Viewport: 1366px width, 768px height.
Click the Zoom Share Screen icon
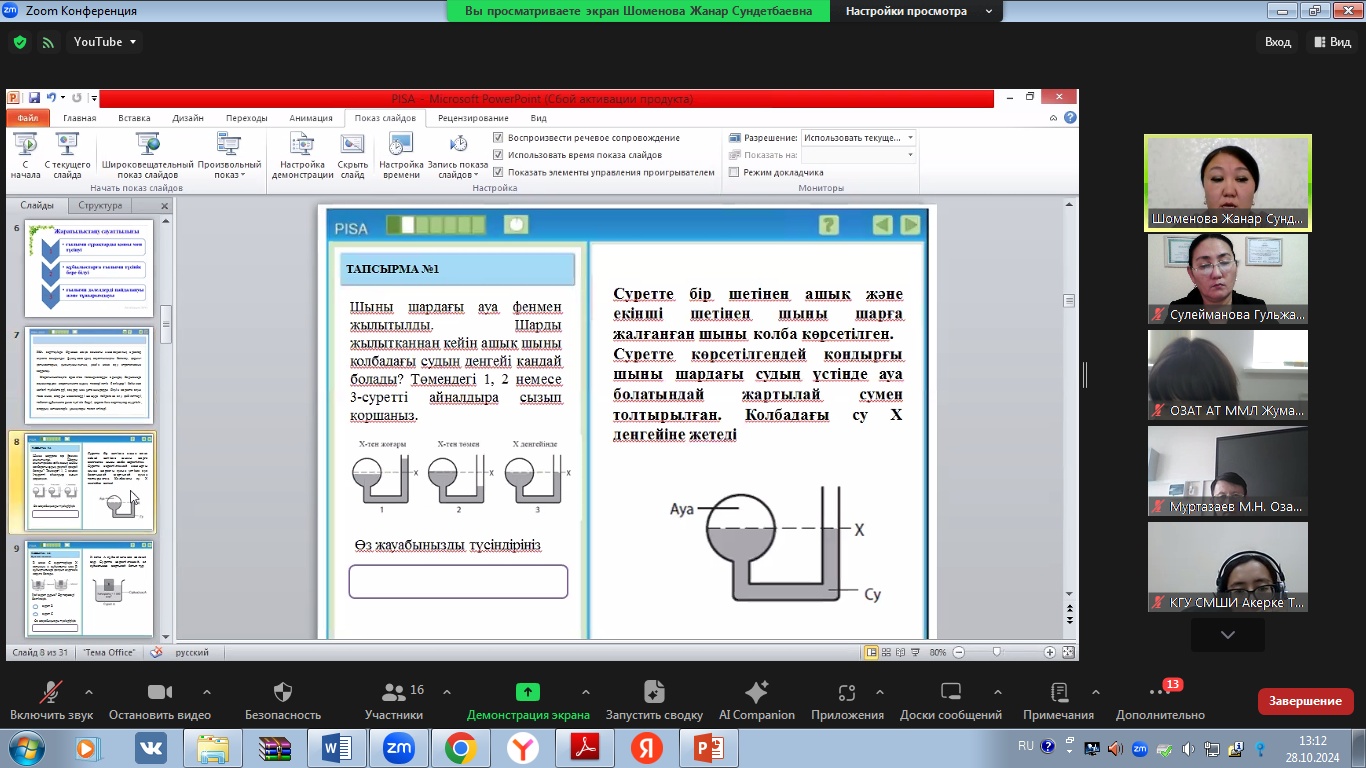pyautogui.click(x=527, y=692)
